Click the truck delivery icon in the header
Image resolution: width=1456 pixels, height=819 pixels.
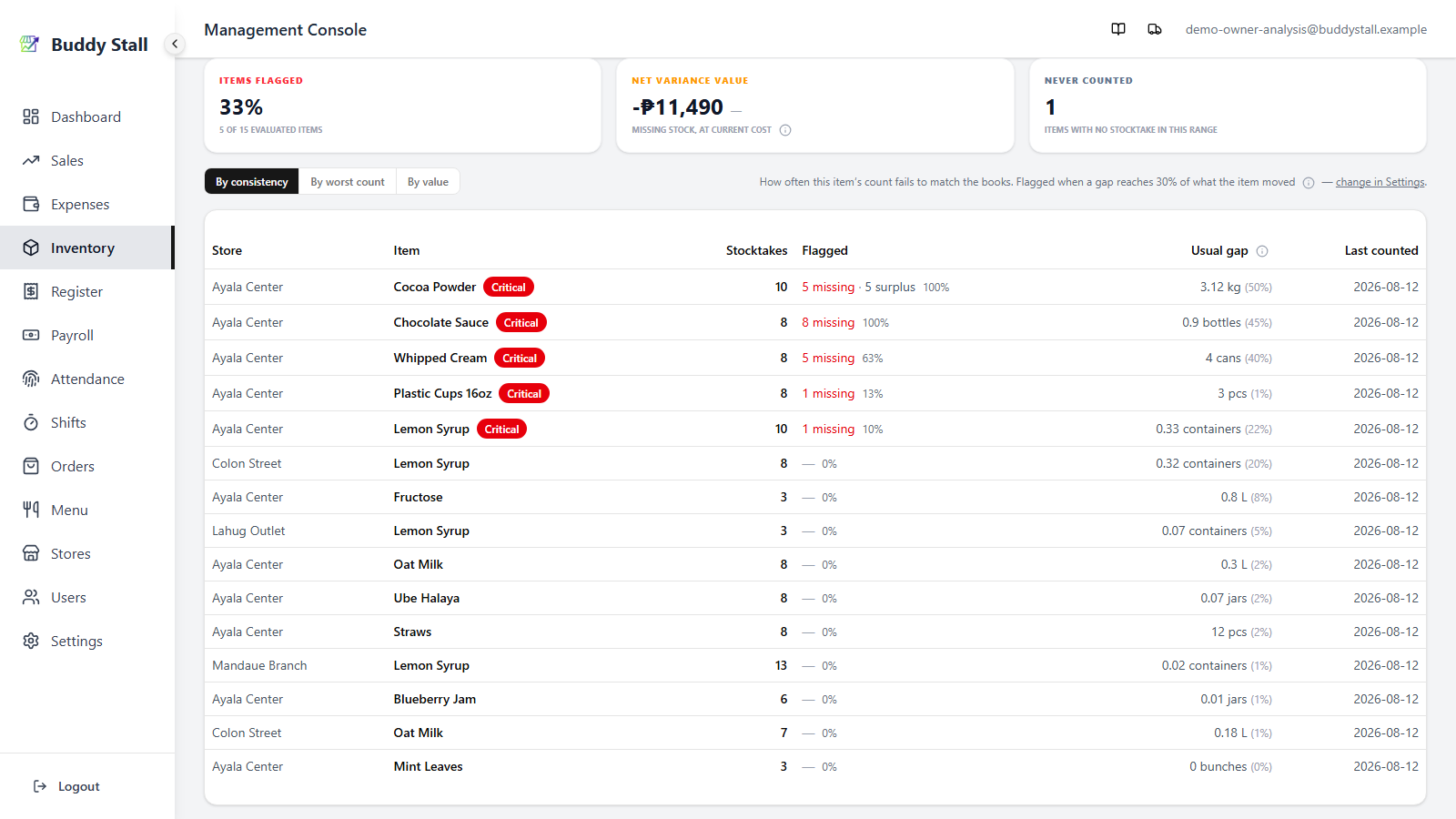click(x=1155, y=29)
